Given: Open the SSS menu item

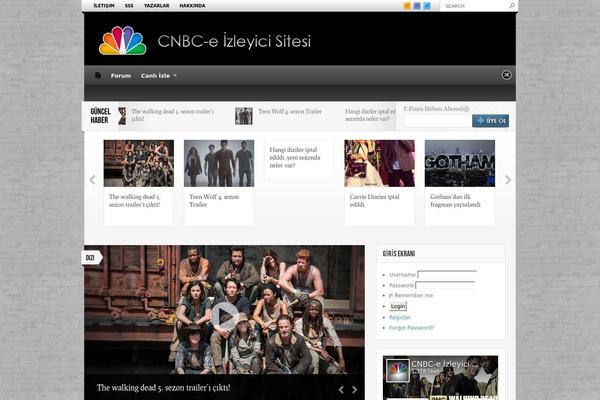Looking at the screenshot, I should pyautogui.click(x=129, y=6).
